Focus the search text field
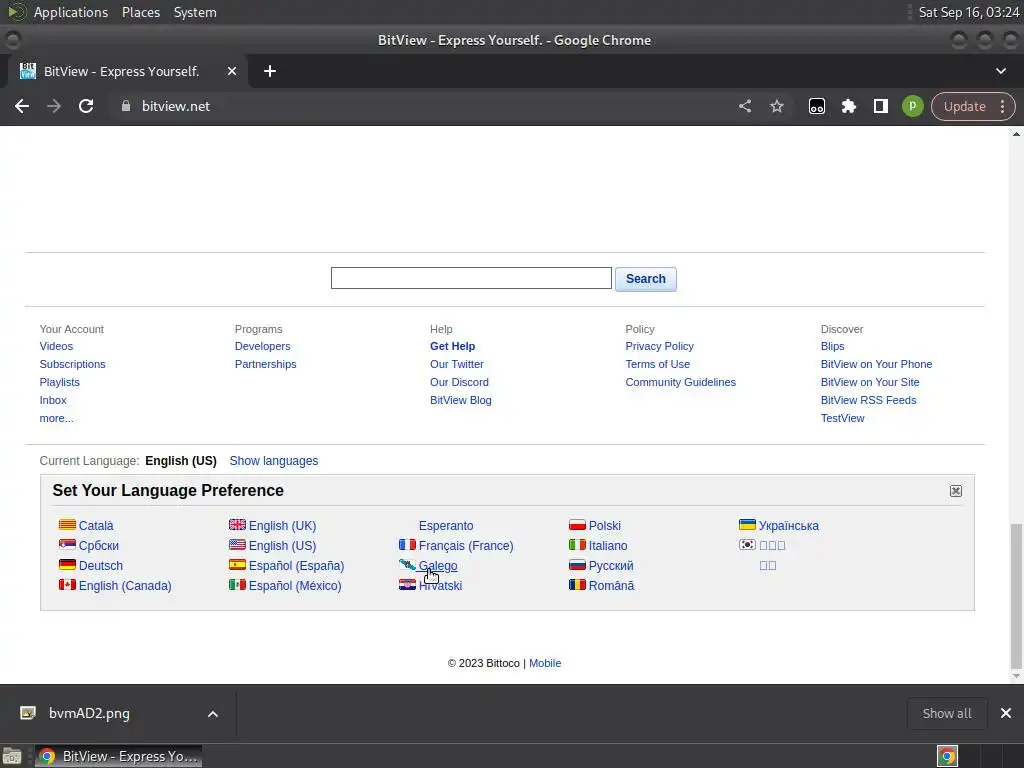This screenshot has width=1024, height=768. click(471, 278)
